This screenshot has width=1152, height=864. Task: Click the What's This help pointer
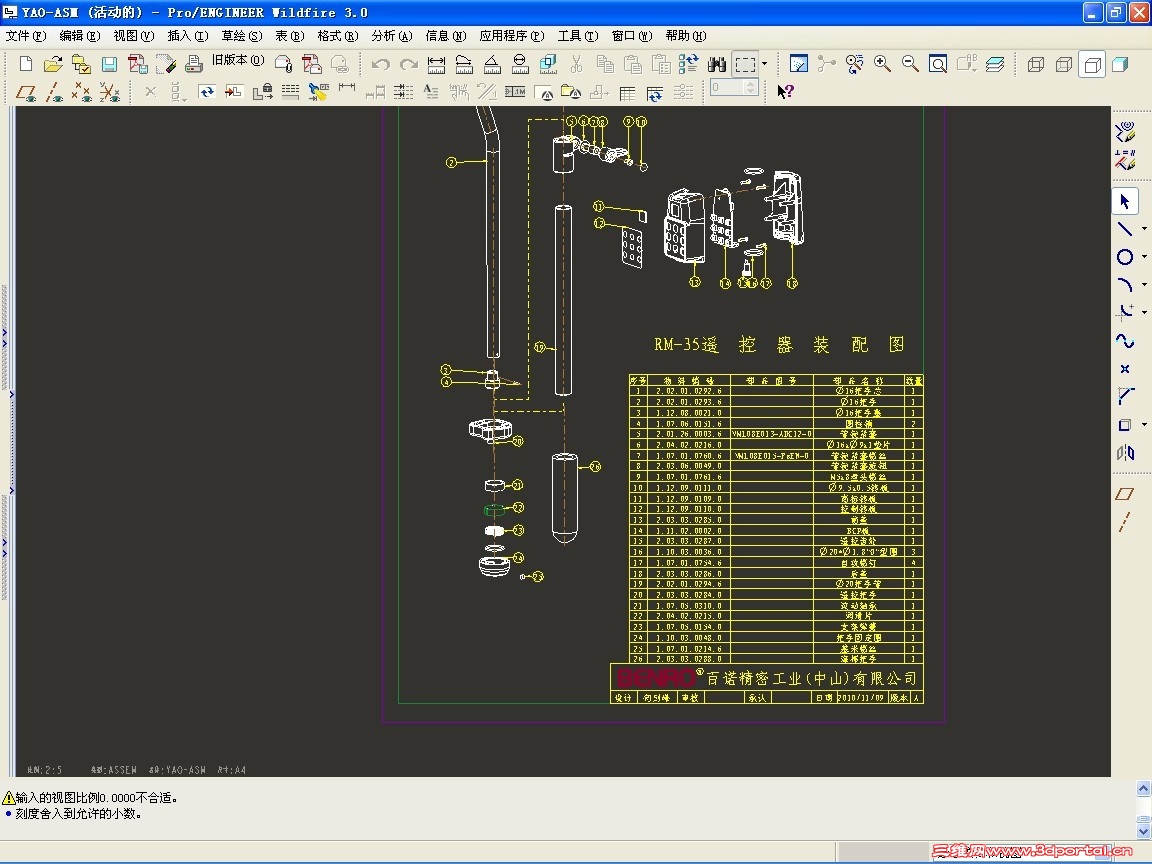[x=786, y=92]
